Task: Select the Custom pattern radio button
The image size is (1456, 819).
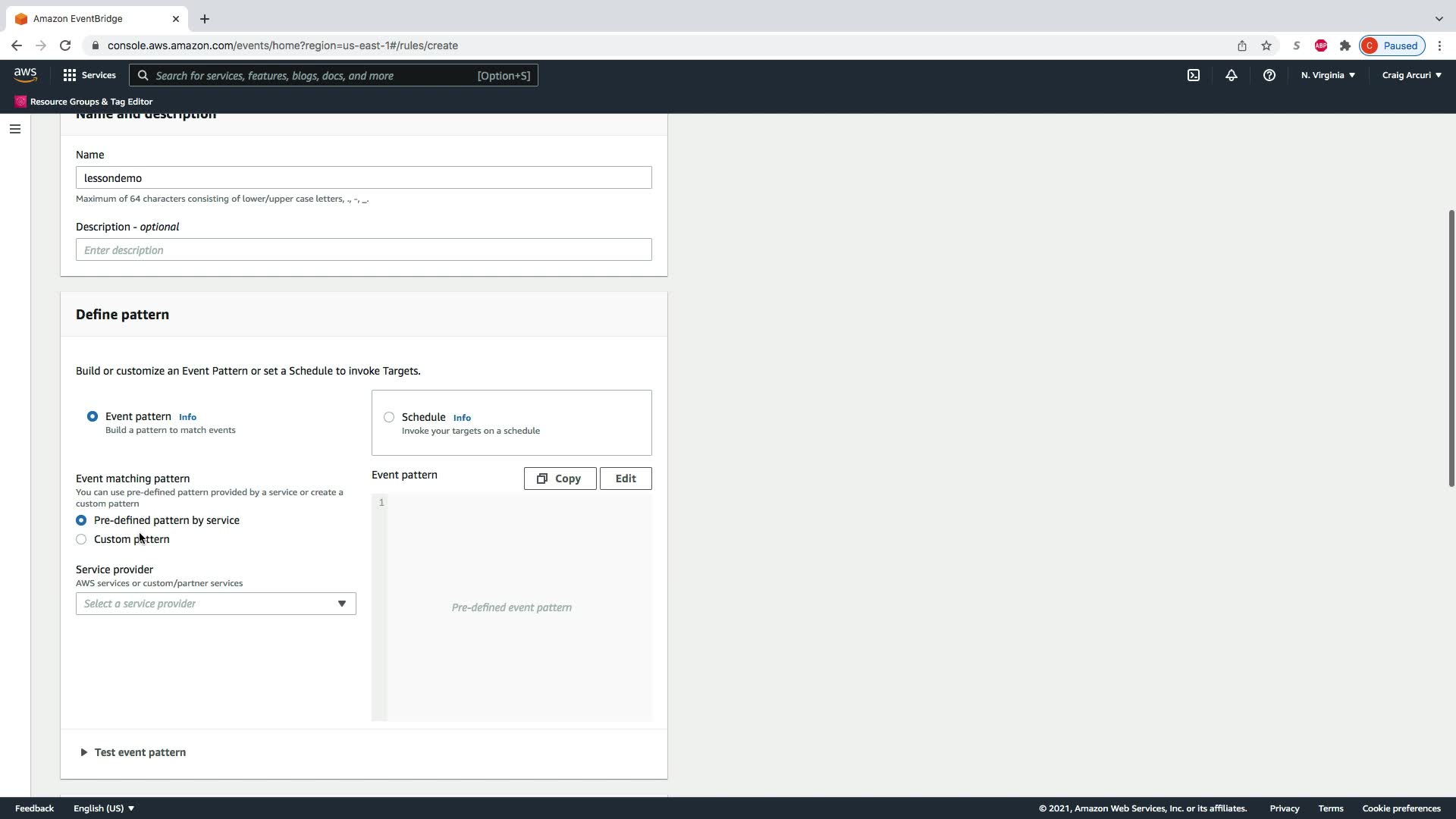Action: 81,539
